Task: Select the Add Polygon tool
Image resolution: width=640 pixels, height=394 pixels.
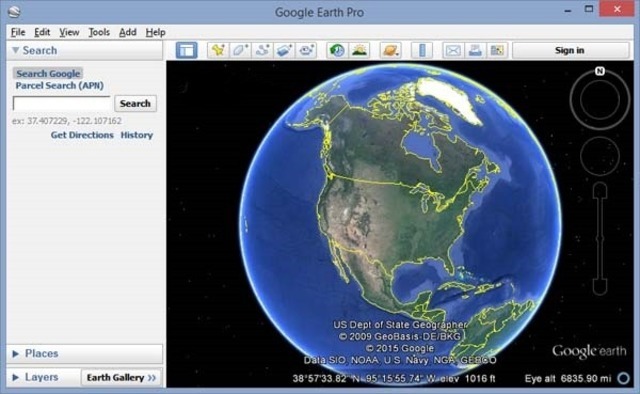Action: click(x=240, y=50)
